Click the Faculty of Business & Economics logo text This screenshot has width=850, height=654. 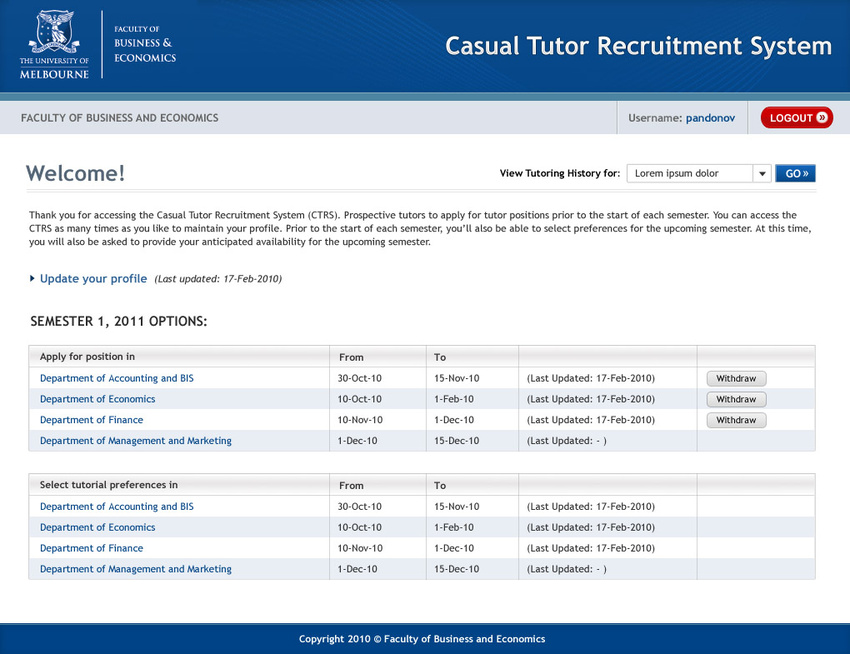coord(145,44)
